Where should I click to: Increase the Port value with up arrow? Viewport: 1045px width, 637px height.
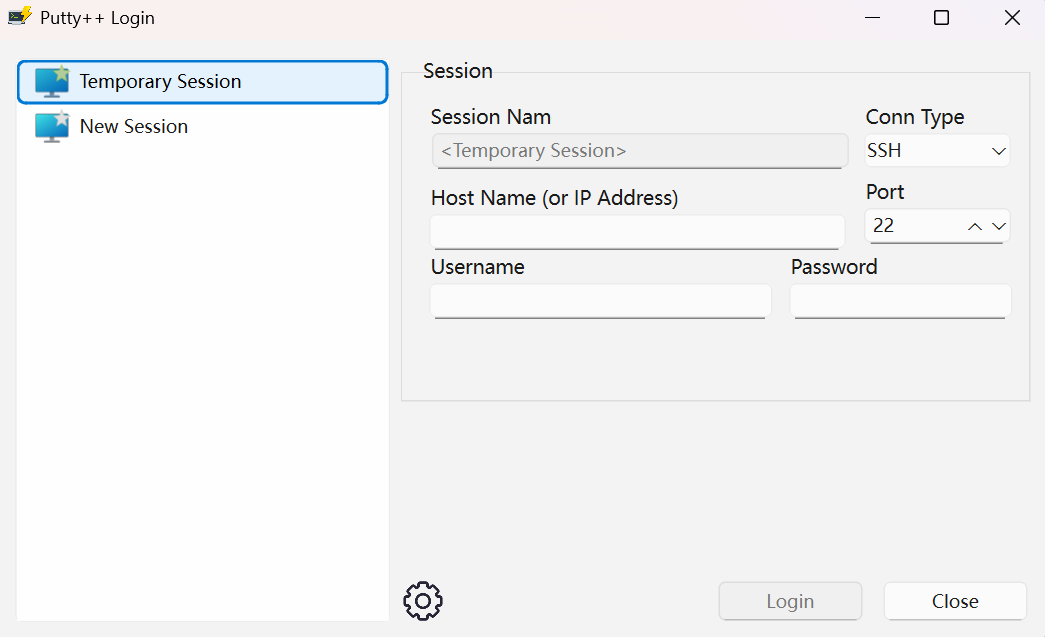(x=974, y=227)
